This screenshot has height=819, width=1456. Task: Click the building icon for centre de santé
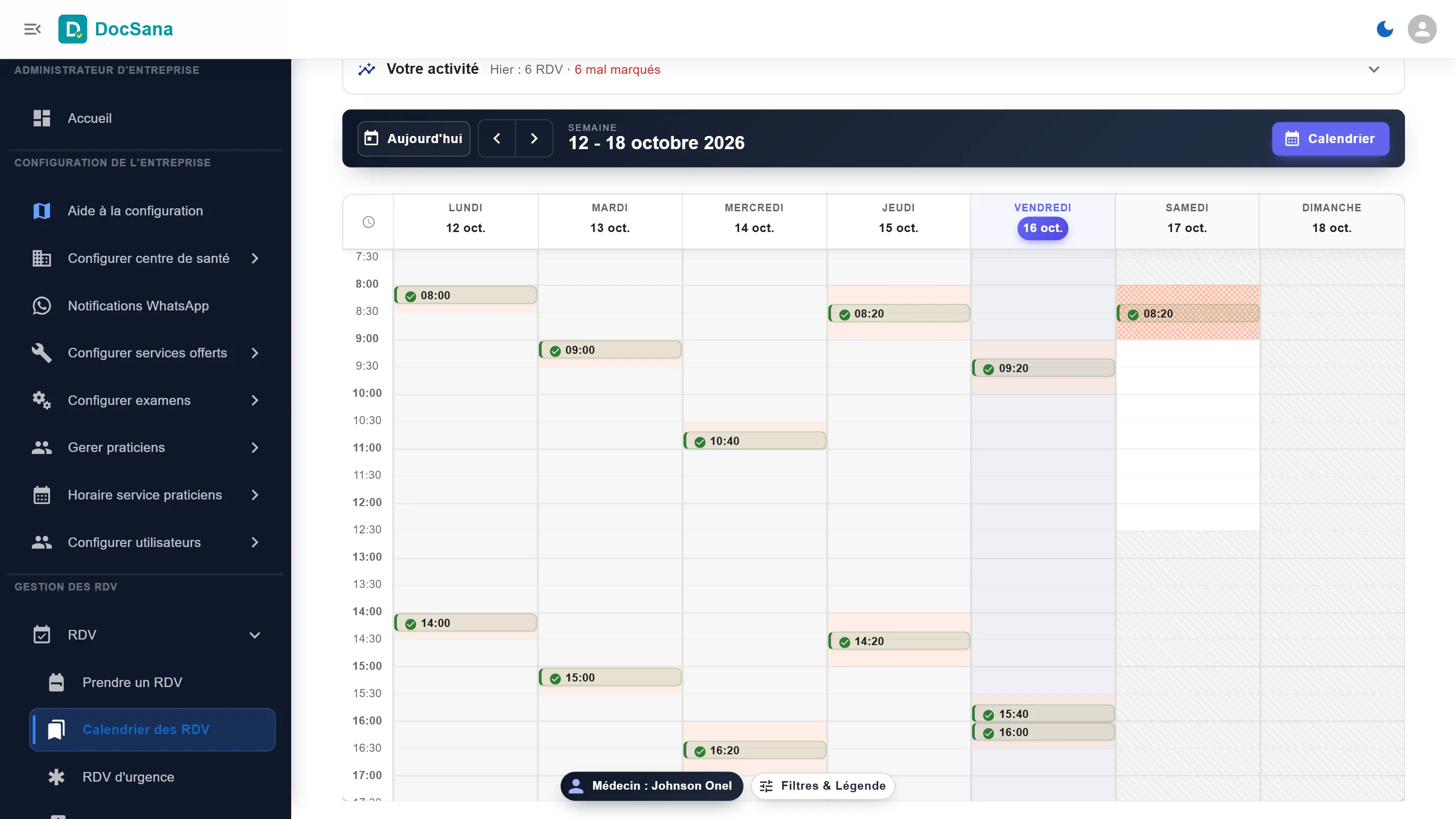coord(41,258)
